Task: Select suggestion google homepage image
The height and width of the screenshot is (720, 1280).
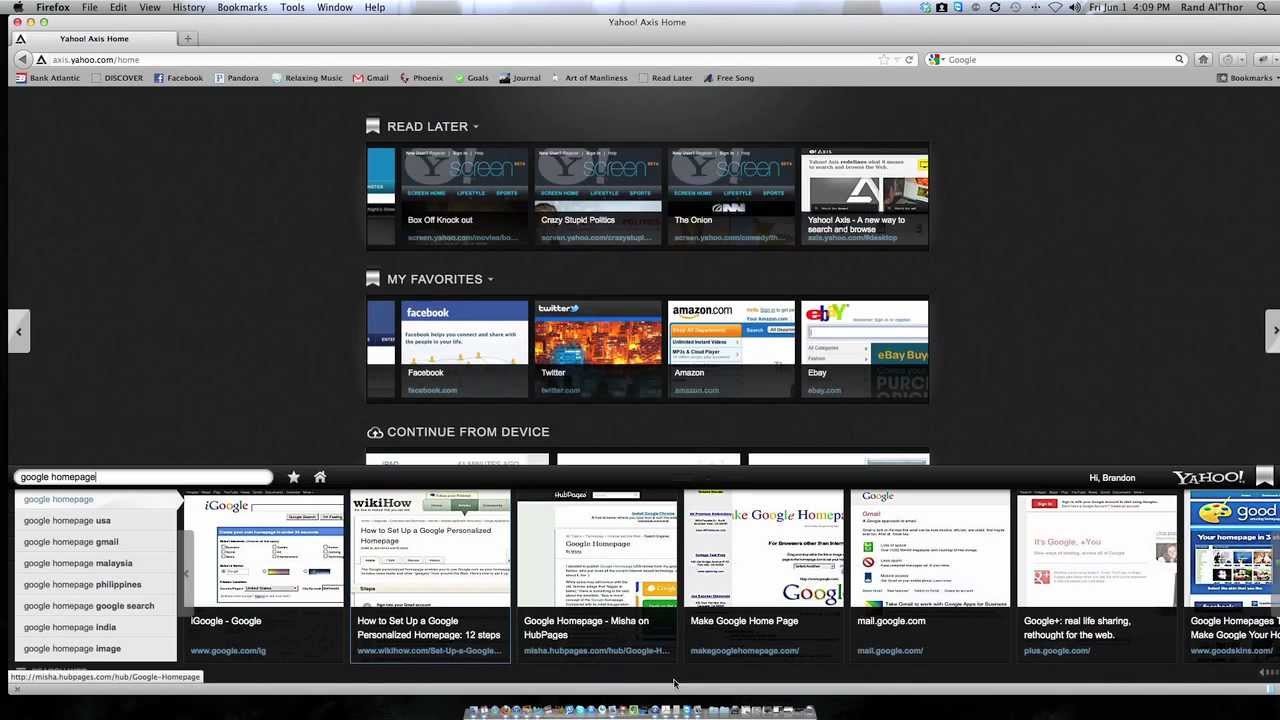Action: (x=96, y=648)
